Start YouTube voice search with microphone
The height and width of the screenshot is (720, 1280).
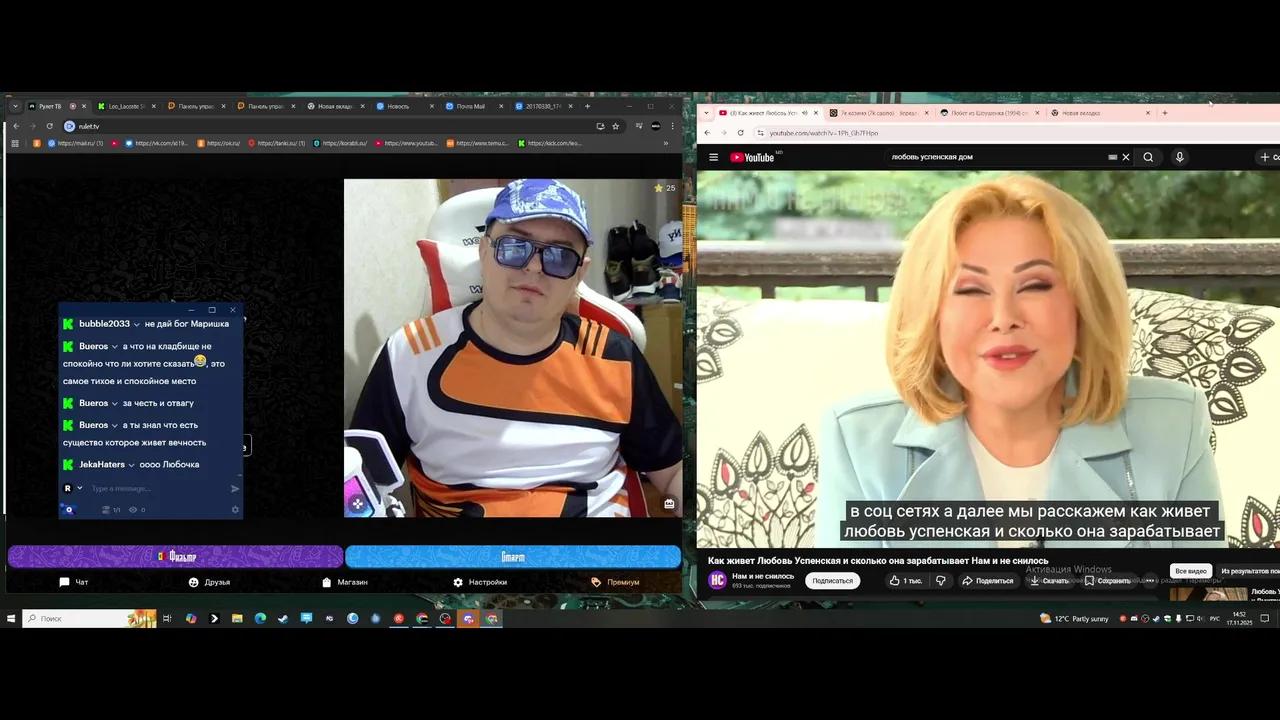pos(1180,157)
